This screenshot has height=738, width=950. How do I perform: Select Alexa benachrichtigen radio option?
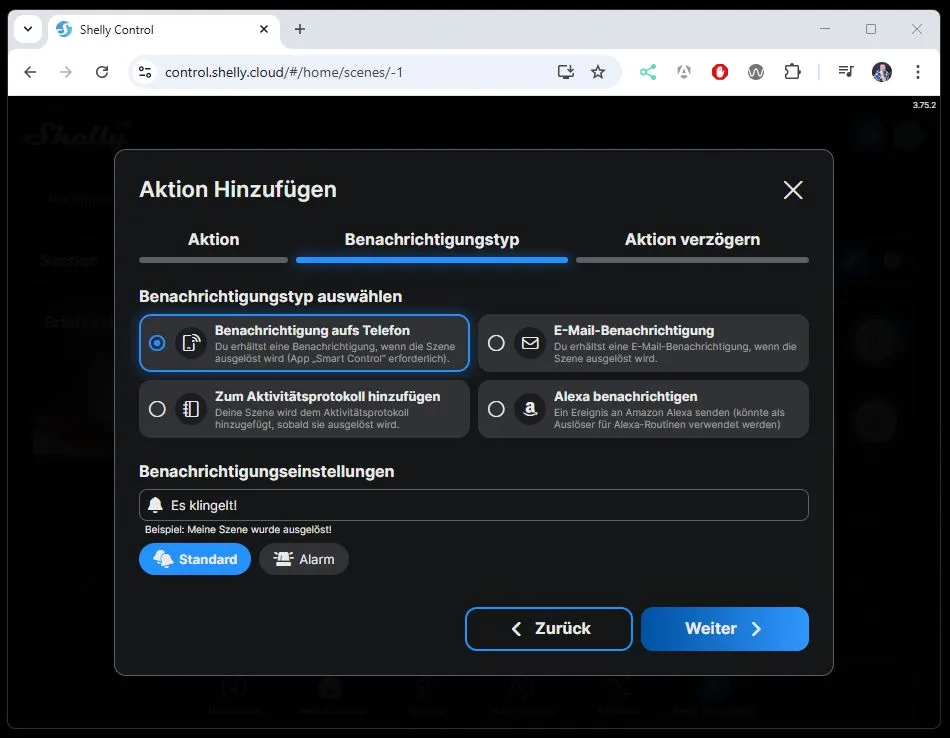coord(496,408)
